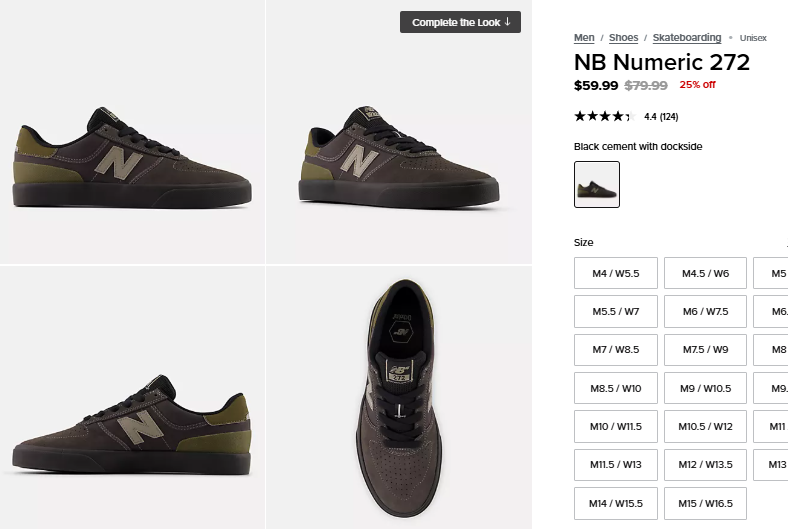Choose size M7 / W8.5
788x529 pixels.
click(616, 350)
